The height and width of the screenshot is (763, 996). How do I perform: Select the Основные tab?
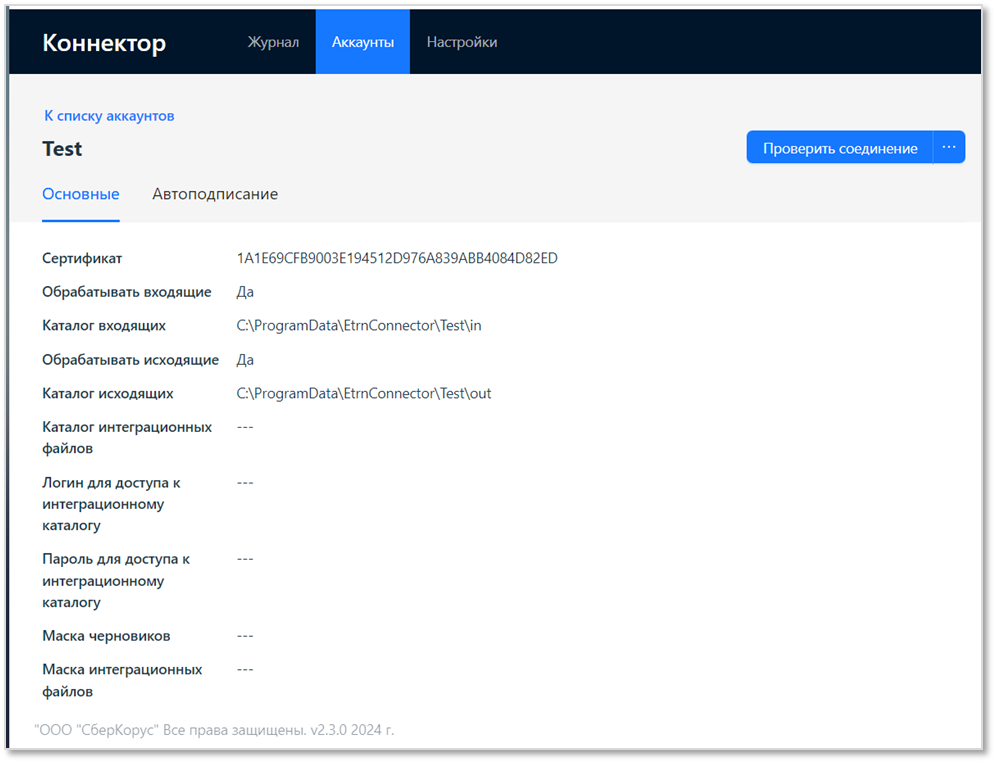(x=81, y=194)
